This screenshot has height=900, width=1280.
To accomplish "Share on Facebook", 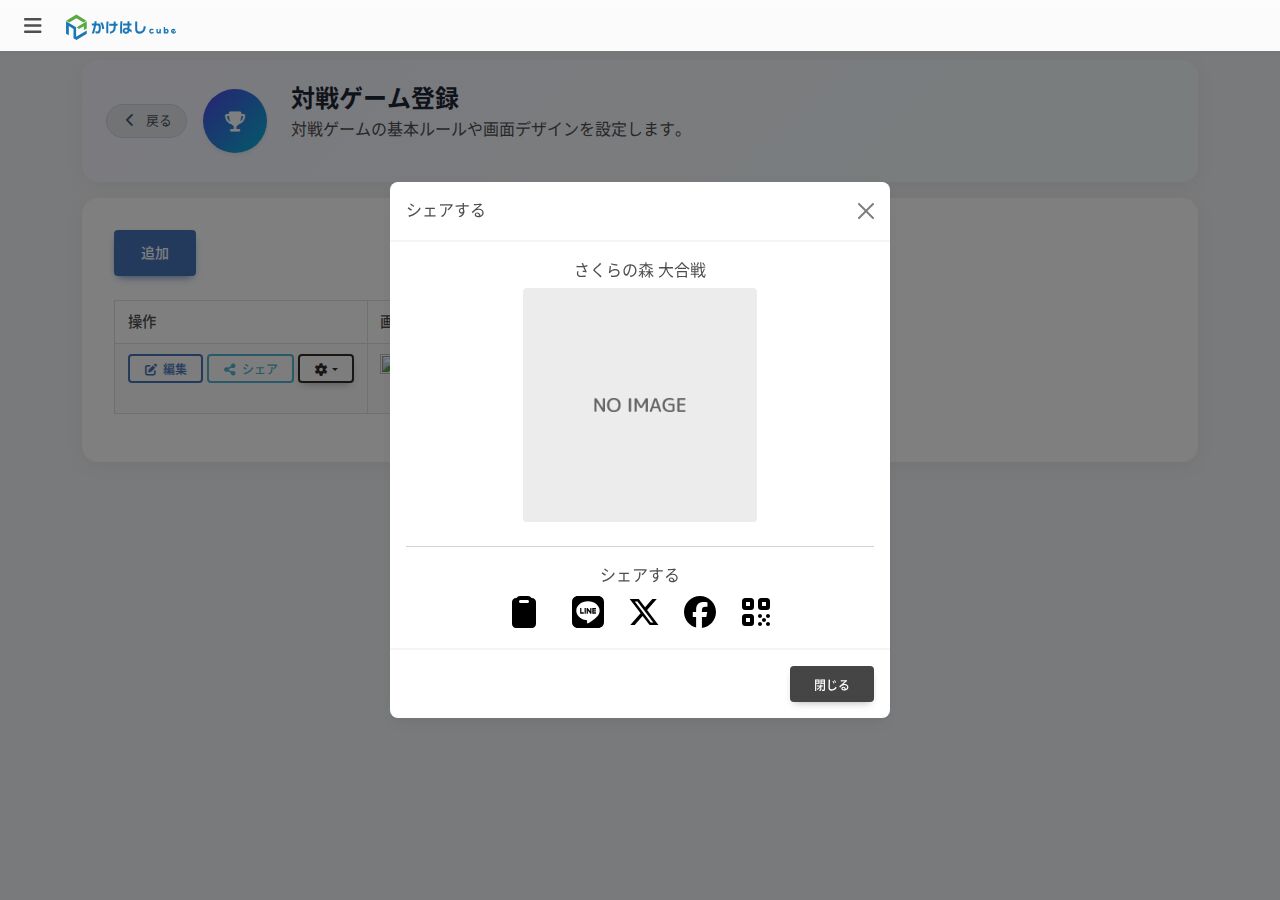I will coord(700,612).
